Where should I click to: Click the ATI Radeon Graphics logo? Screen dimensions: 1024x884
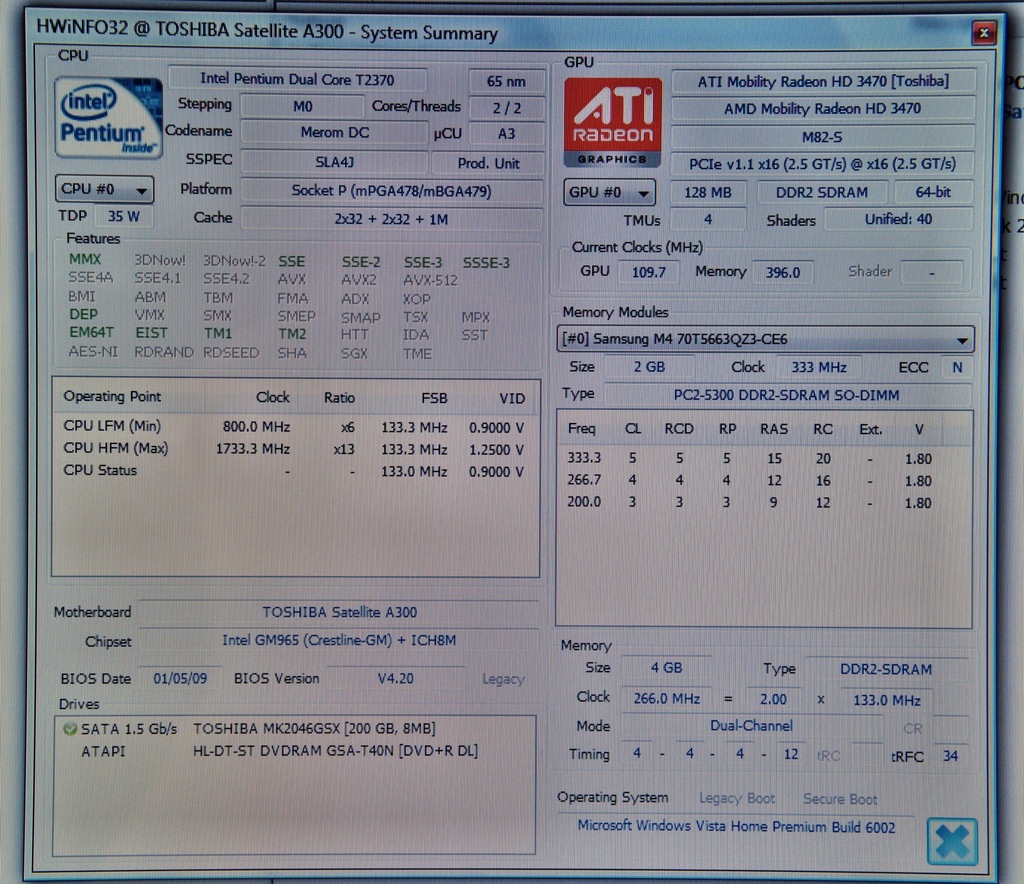[613, 123]
